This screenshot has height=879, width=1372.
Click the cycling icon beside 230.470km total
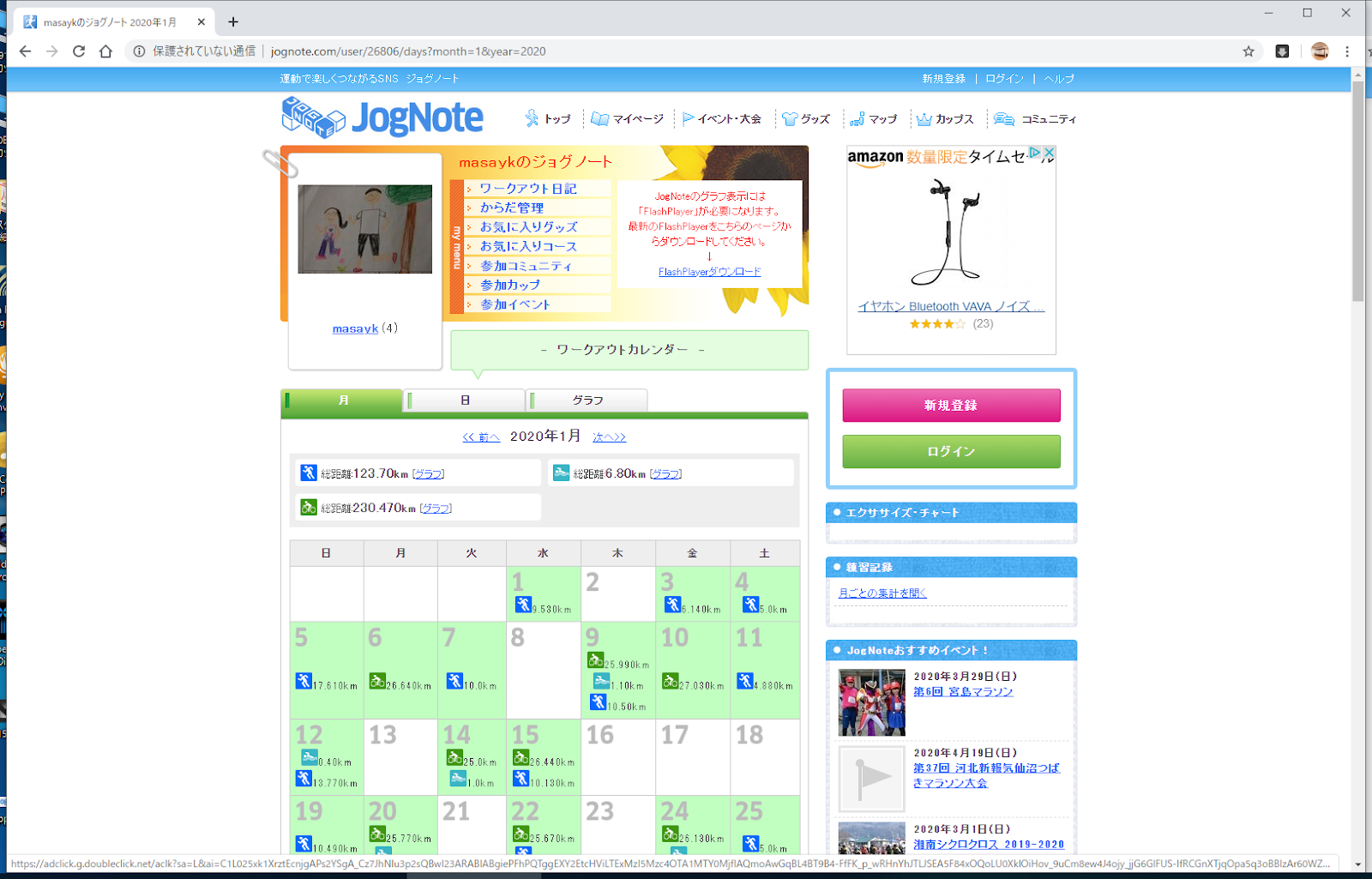(x=309, y=507)
